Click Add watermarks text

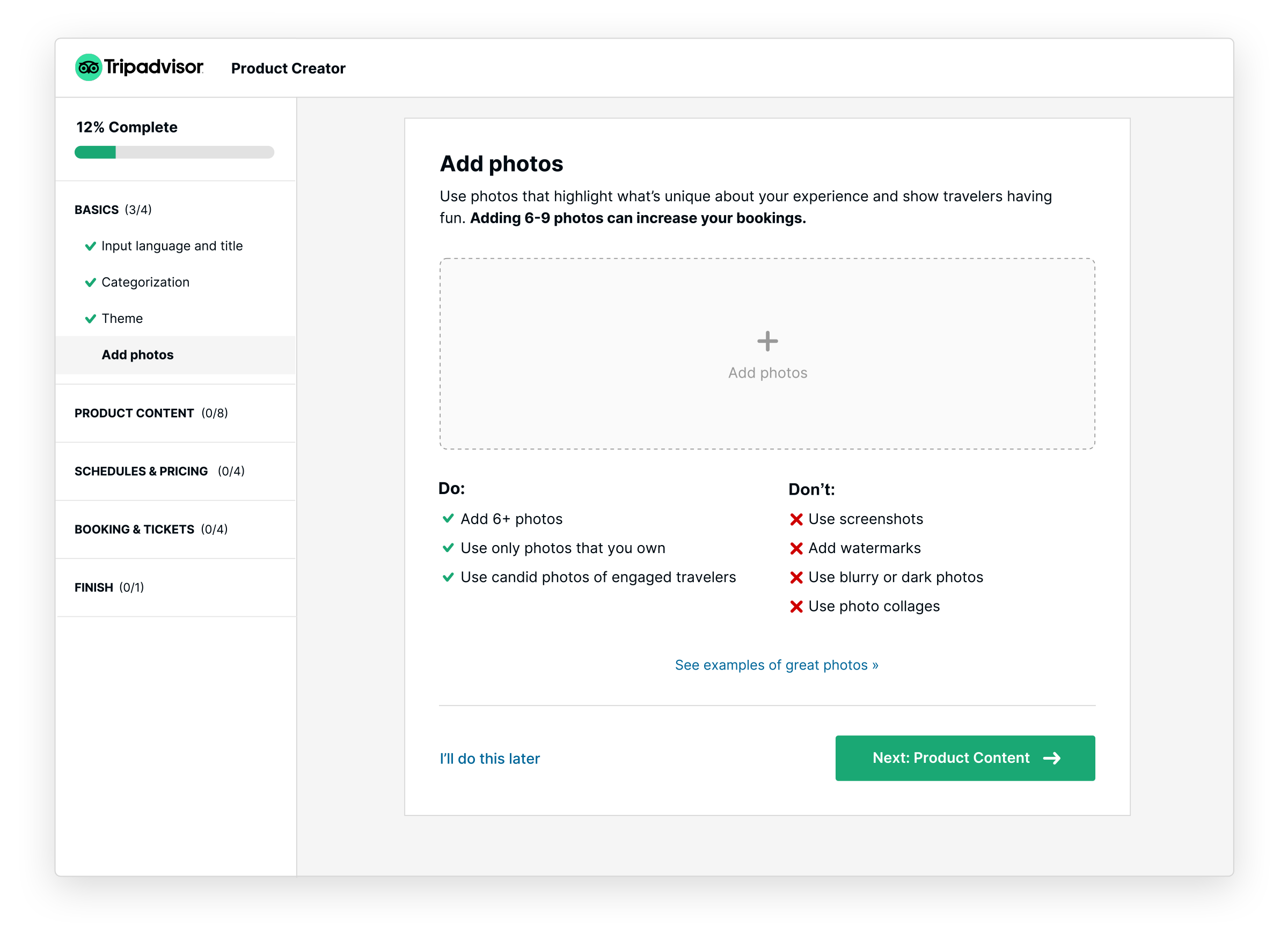865,548
